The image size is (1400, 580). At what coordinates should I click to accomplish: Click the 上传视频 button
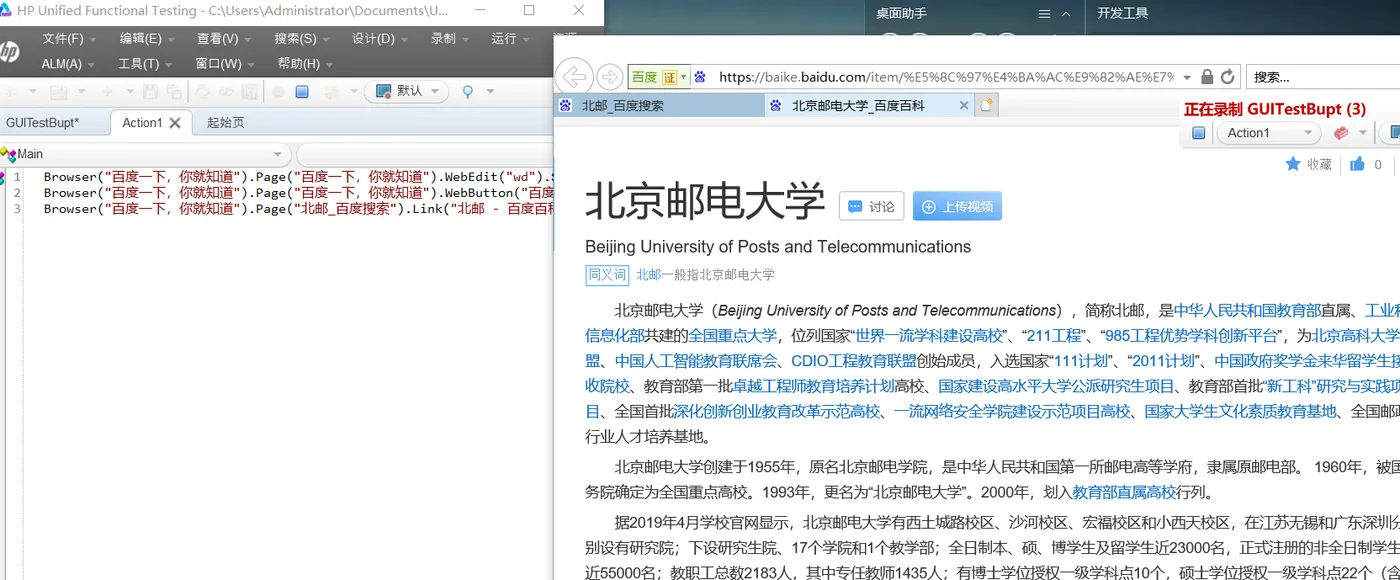click(957, 206)
